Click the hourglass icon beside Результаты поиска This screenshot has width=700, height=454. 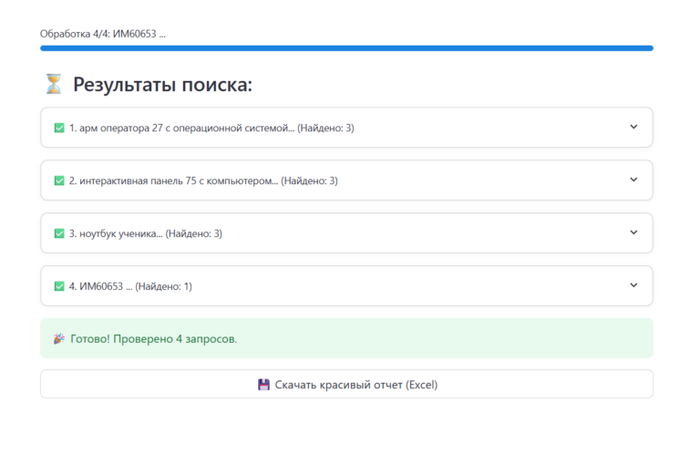pyautogui.click(x=53, y=84)
